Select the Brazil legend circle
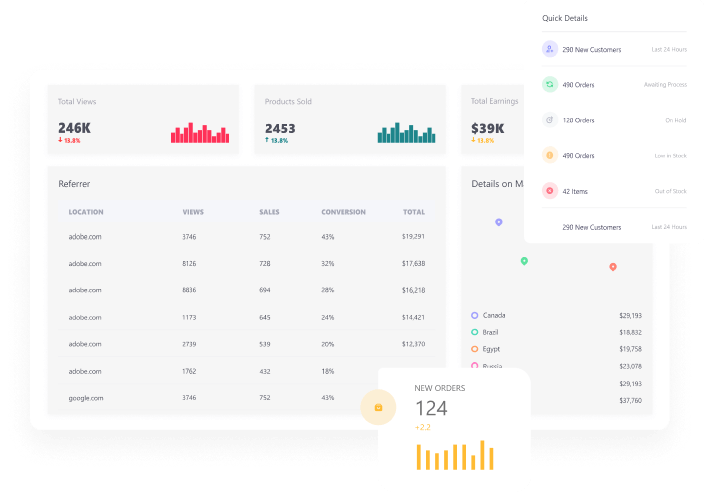Screen dimensions: 704x492 coord(474,332)
